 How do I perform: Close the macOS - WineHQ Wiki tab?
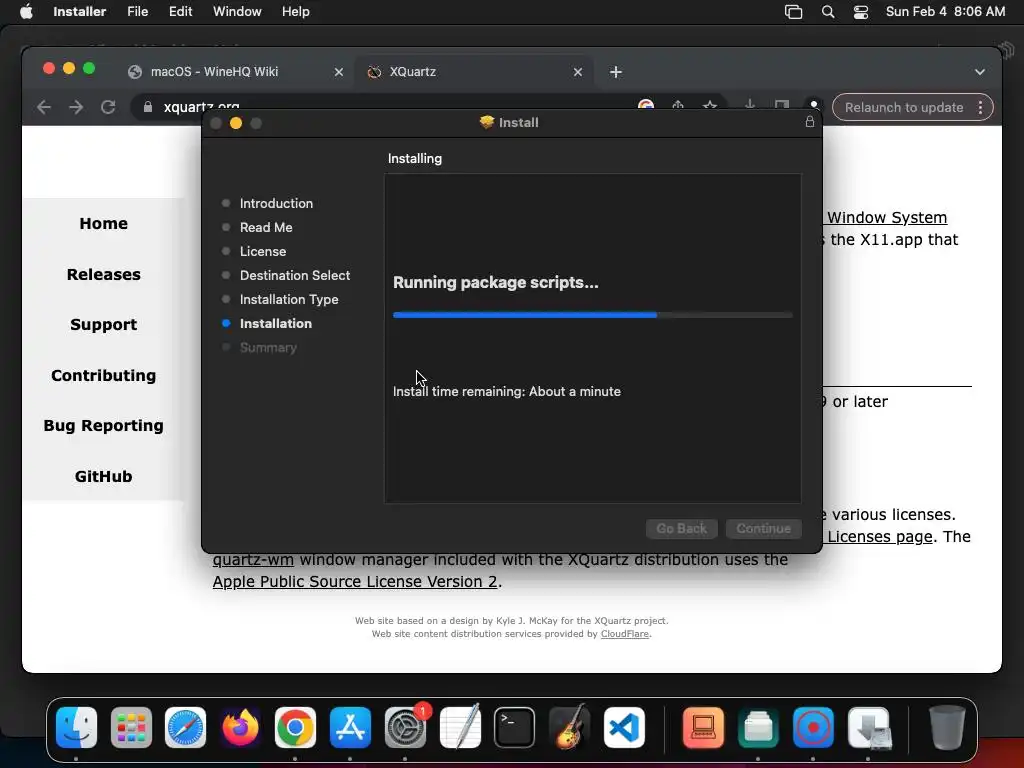tap(338, 72)
